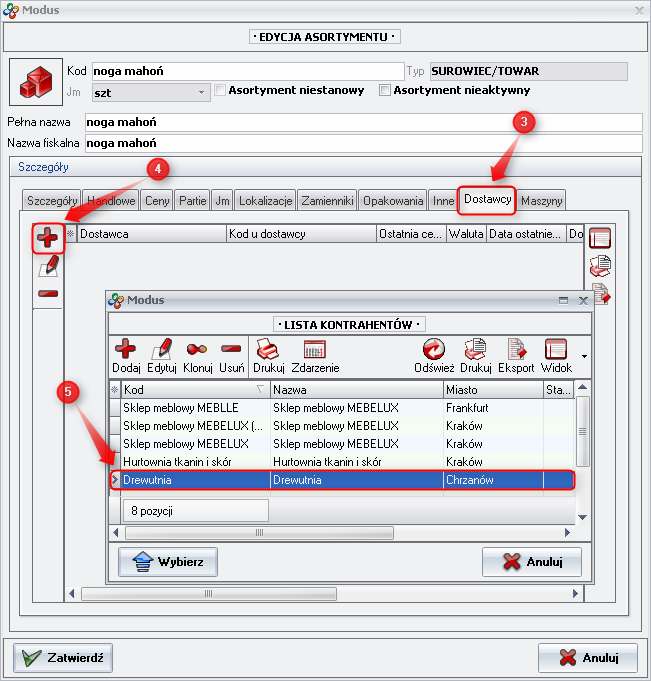Click the Drukuj icon left of Zdarzenie

(268, 356)
